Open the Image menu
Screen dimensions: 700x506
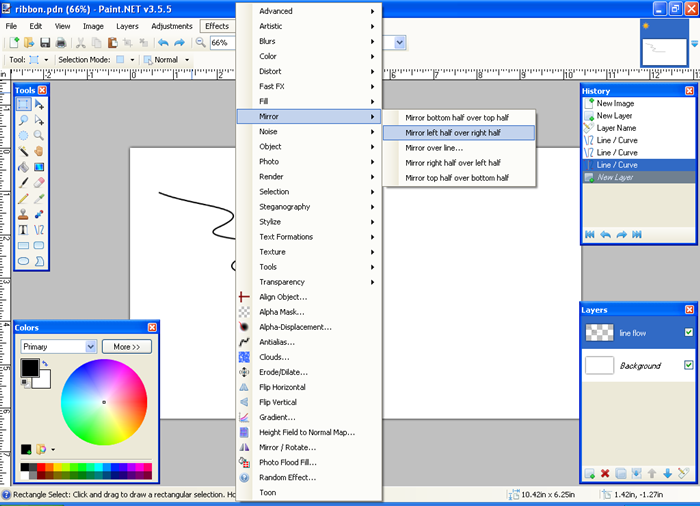(93, 26)
